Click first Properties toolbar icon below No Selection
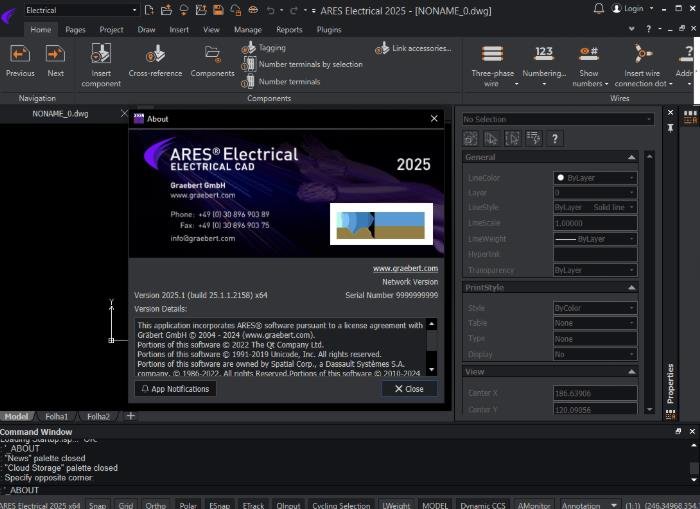 click(471, 138)
